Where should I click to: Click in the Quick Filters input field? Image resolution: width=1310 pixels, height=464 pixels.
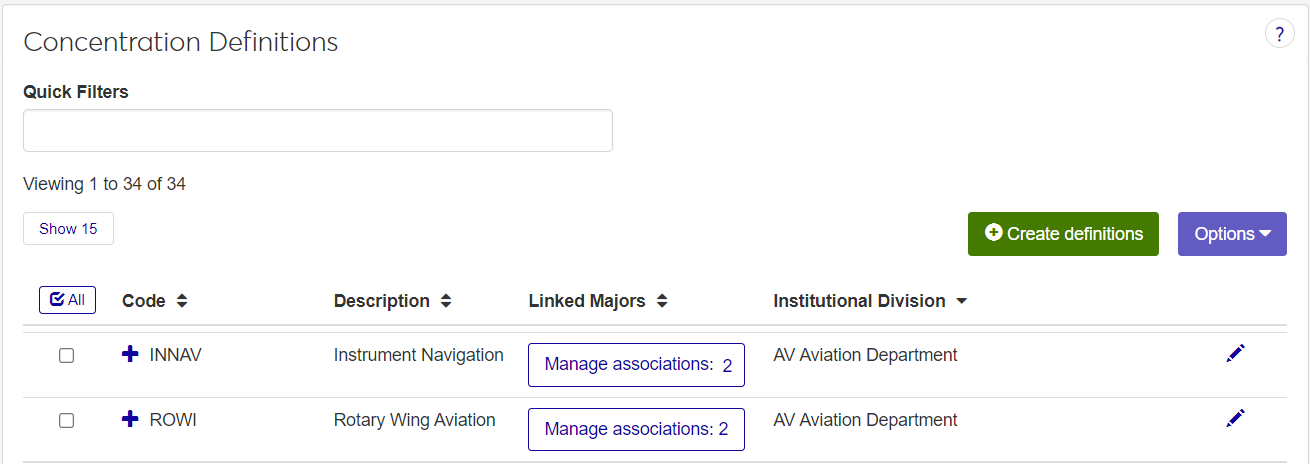[317, 131]
